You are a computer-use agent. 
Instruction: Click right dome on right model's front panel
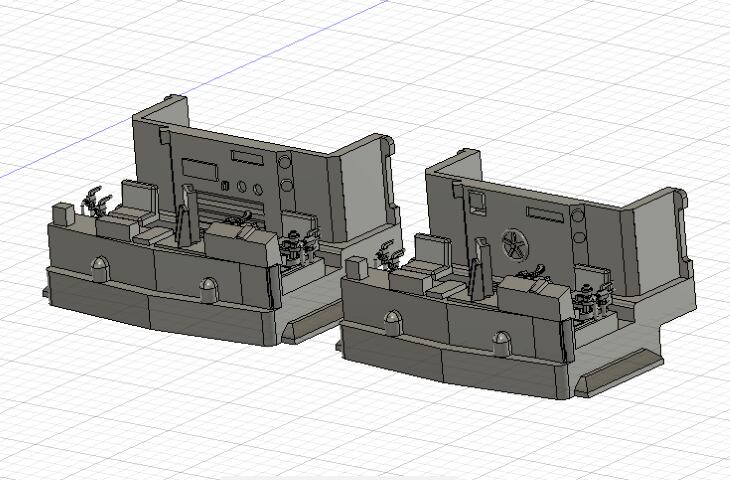500,345
